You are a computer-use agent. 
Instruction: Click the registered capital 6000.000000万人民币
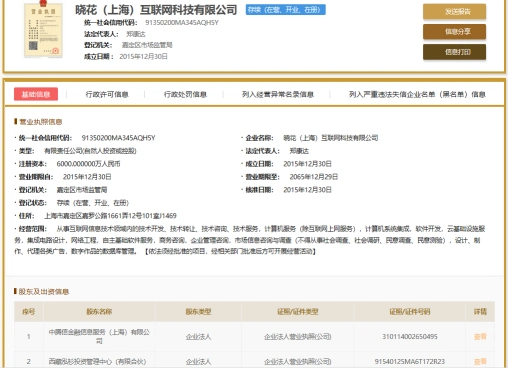click(x=88, y=164)
